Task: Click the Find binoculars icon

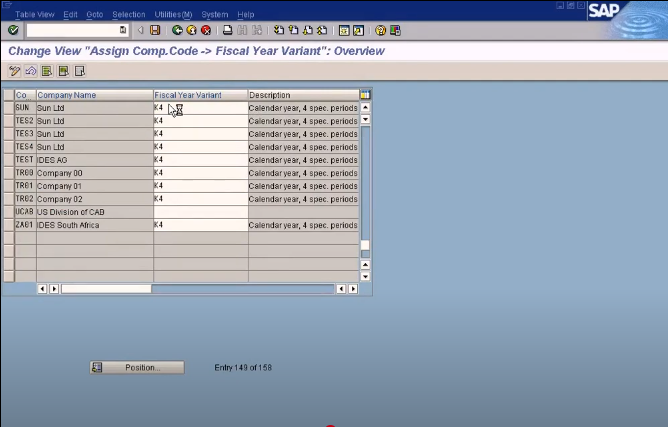Action: 242,30
